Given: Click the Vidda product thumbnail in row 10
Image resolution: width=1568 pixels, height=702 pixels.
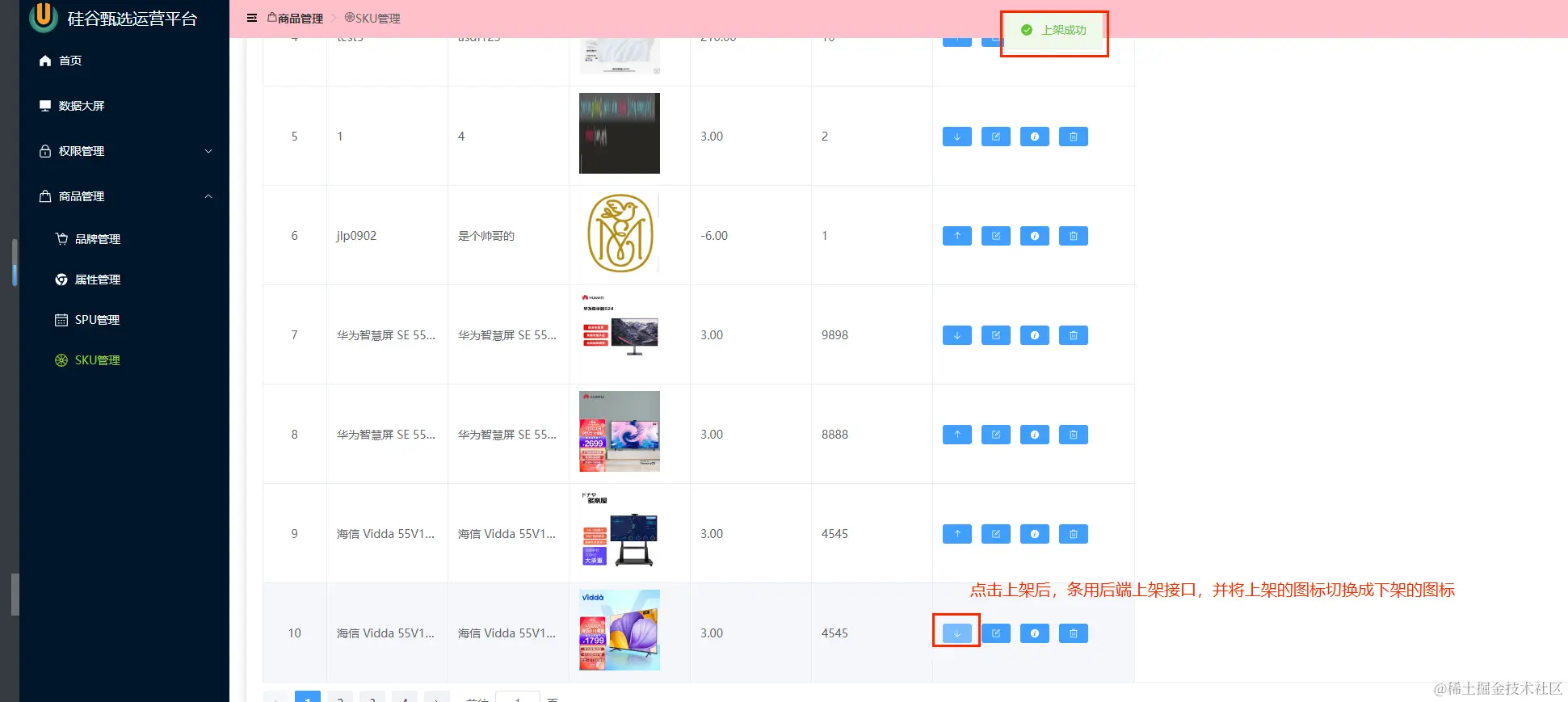Looking at the screenshot, I should [620, 630].
